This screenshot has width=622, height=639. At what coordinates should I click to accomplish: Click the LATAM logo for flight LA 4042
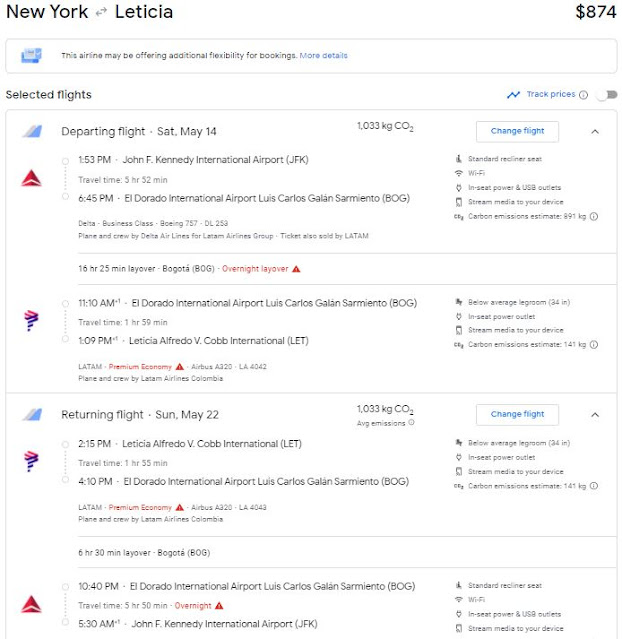tap(31, 320)
